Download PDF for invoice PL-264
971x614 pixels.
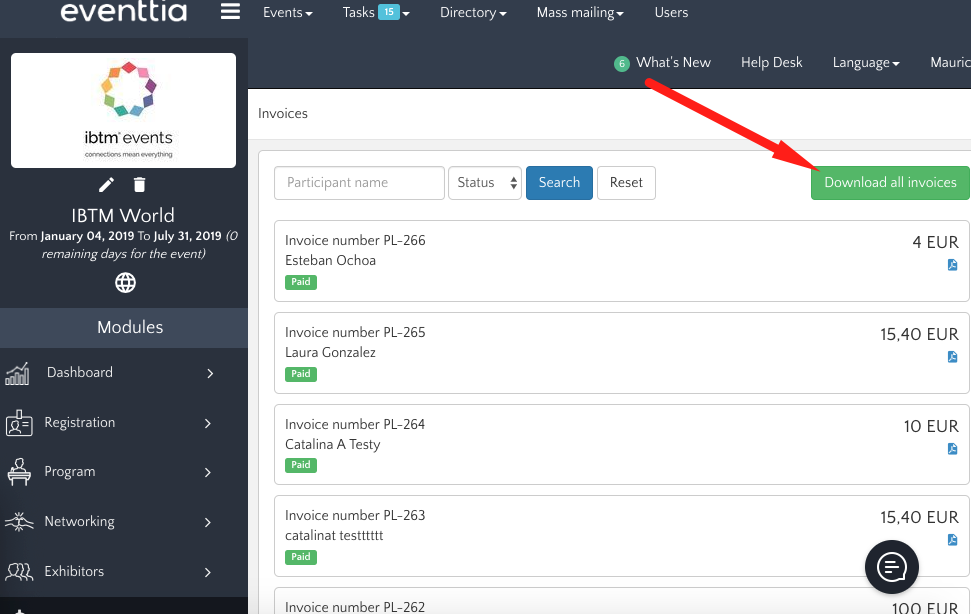point(952,449)
